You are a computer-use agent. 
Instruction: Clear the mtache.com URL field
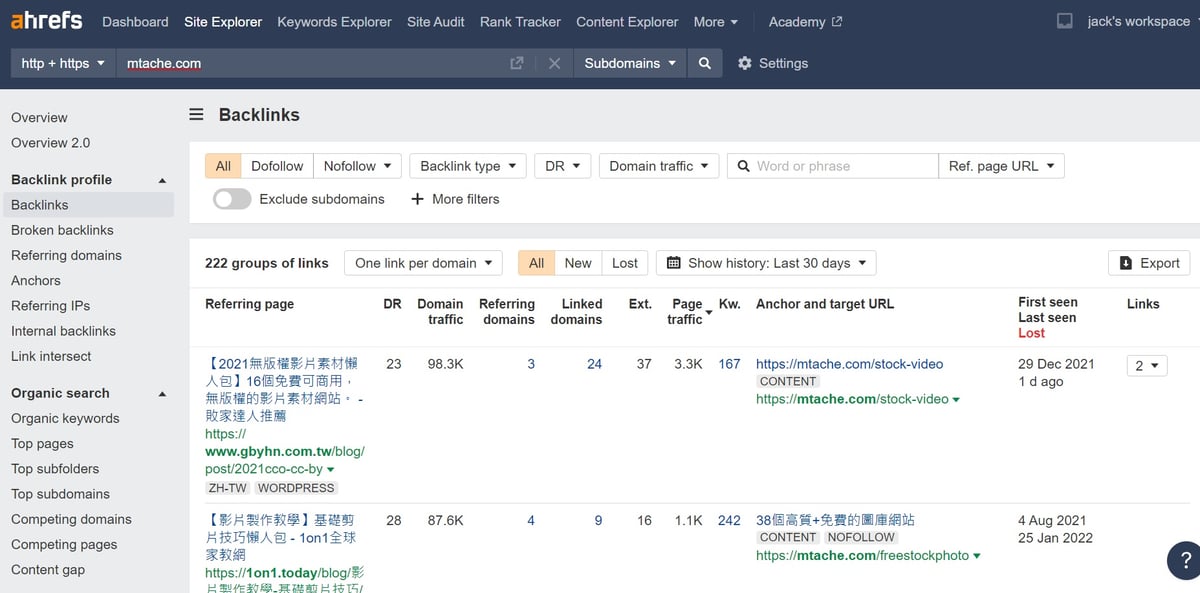pos(554,63)
